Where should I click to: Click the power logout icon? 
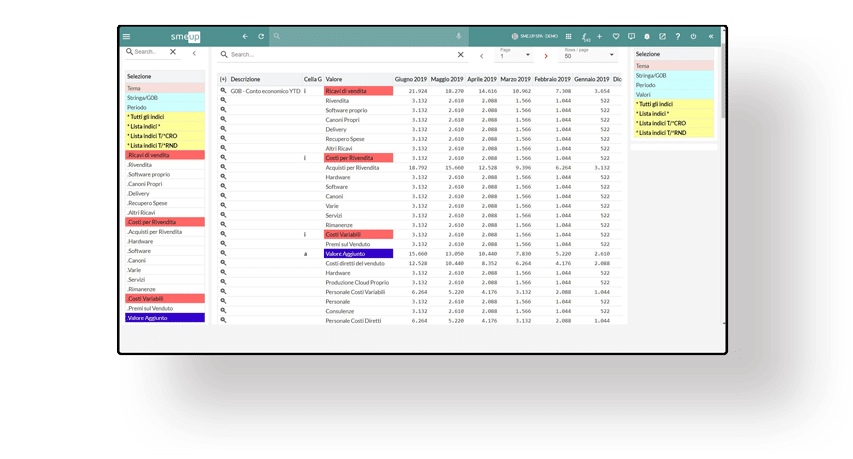(694, 37)
